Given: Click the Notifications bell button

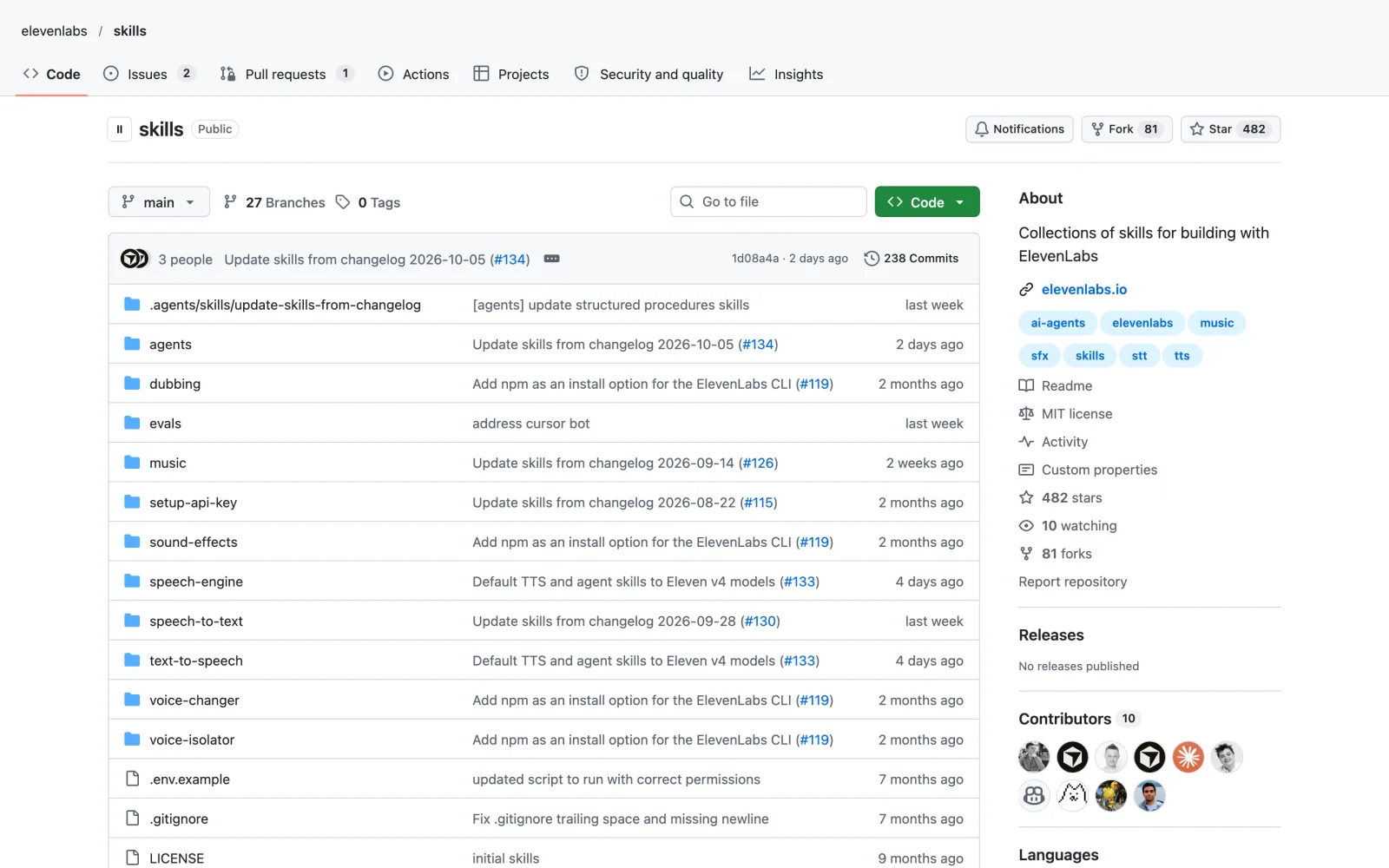Looking at the screenshot, I should coord(1019,129).
